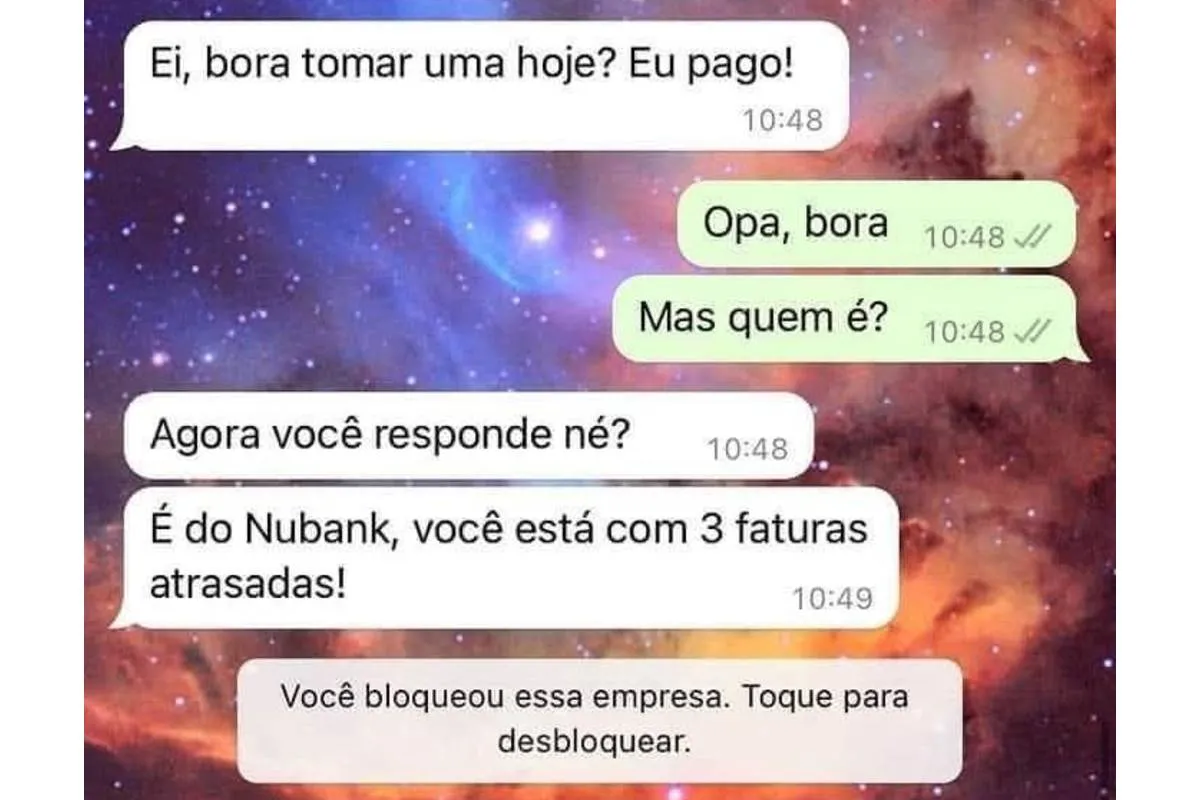Click the double check mark on "Opa, bora"
This screenshot has width=1200, height=800.
tap(1031, 238)
